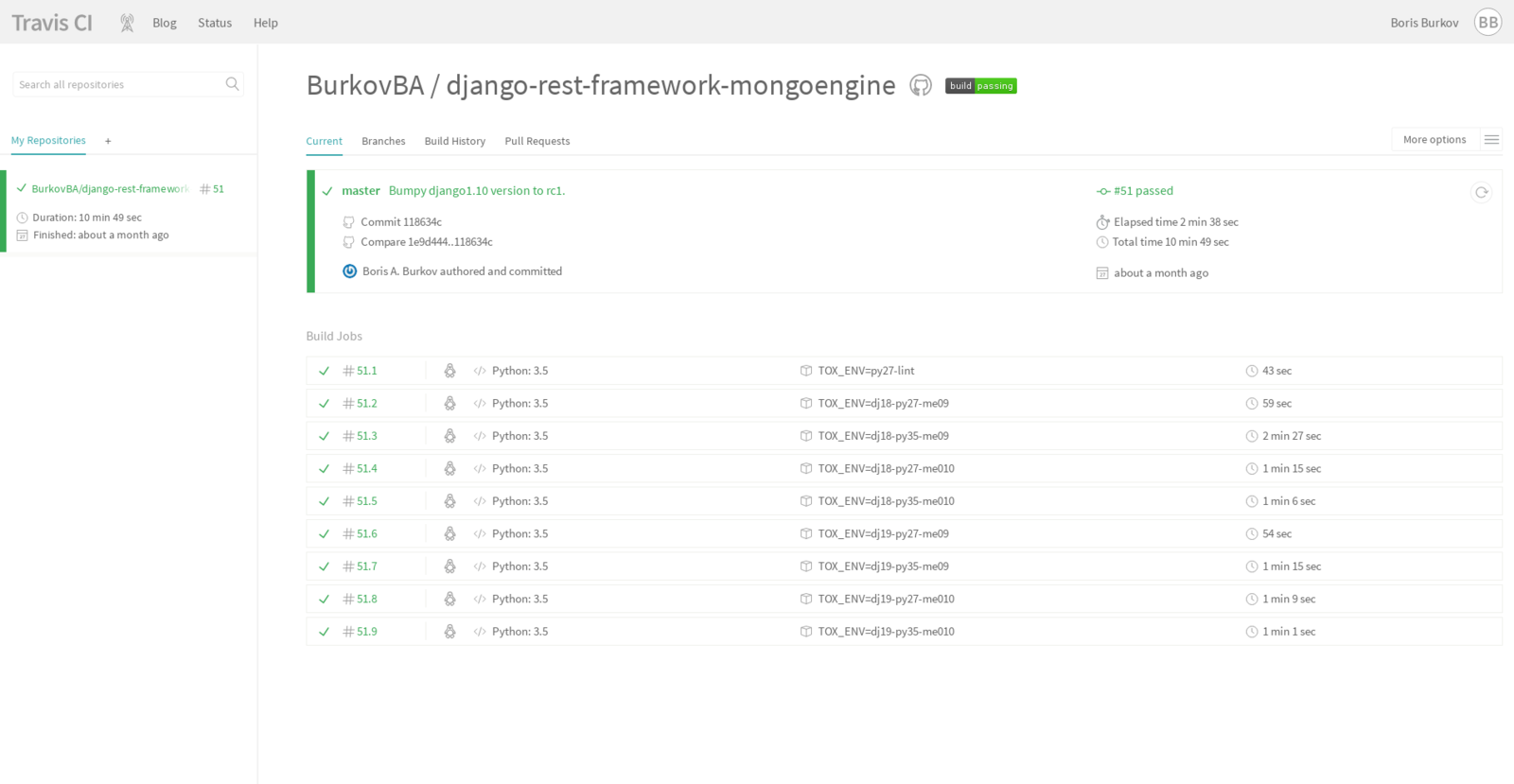Open the Boris Burkov user menu
Viewport: 1514px width, 784px height.
[x=1424, y=23]
